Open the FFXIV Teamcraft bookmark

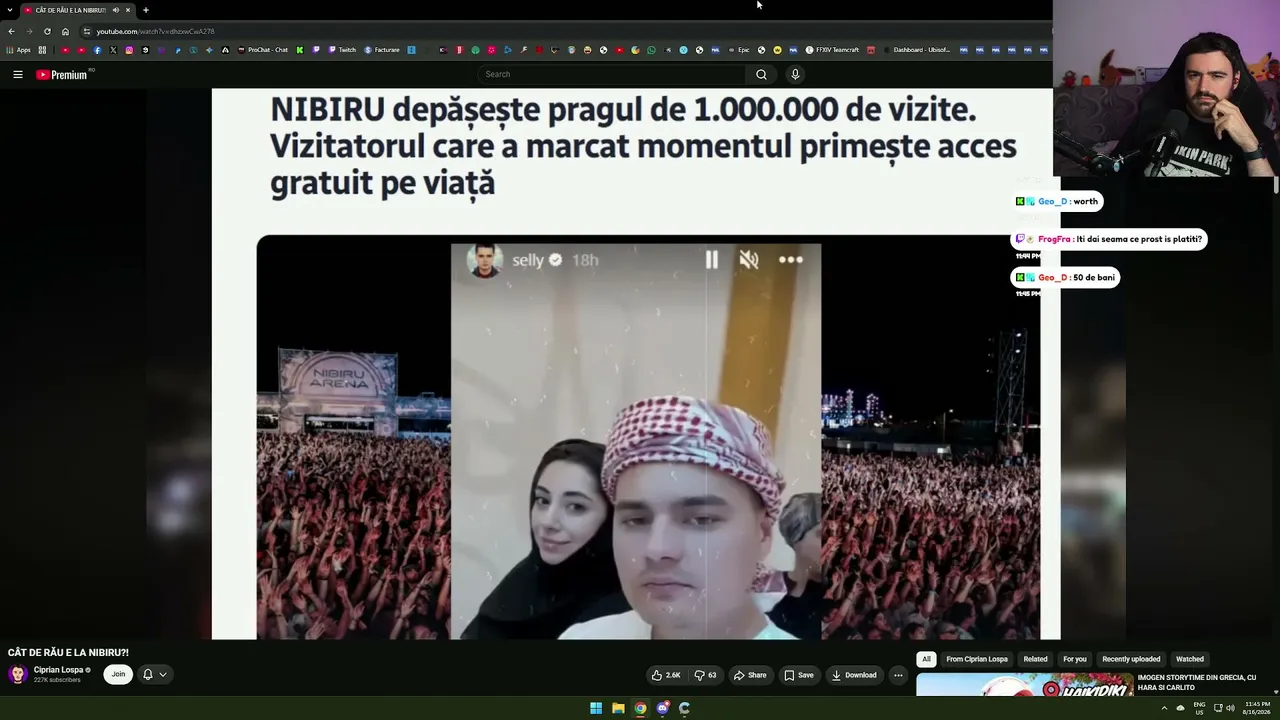(832, 50)
